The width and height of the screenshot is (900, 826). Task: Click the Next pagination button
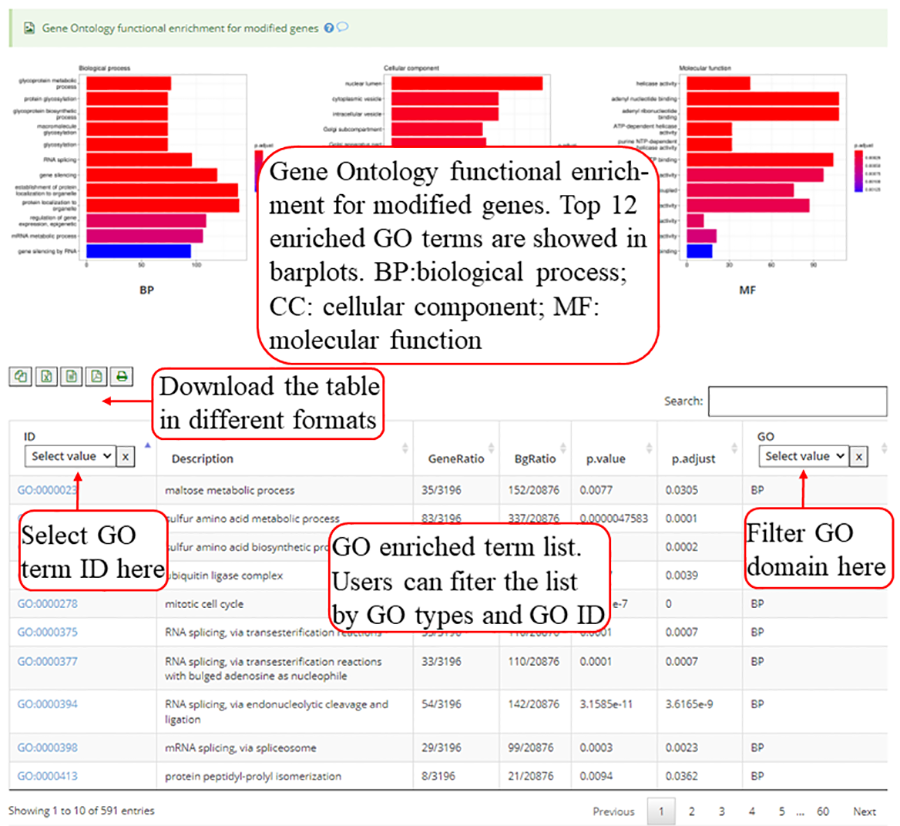(864, 811)
